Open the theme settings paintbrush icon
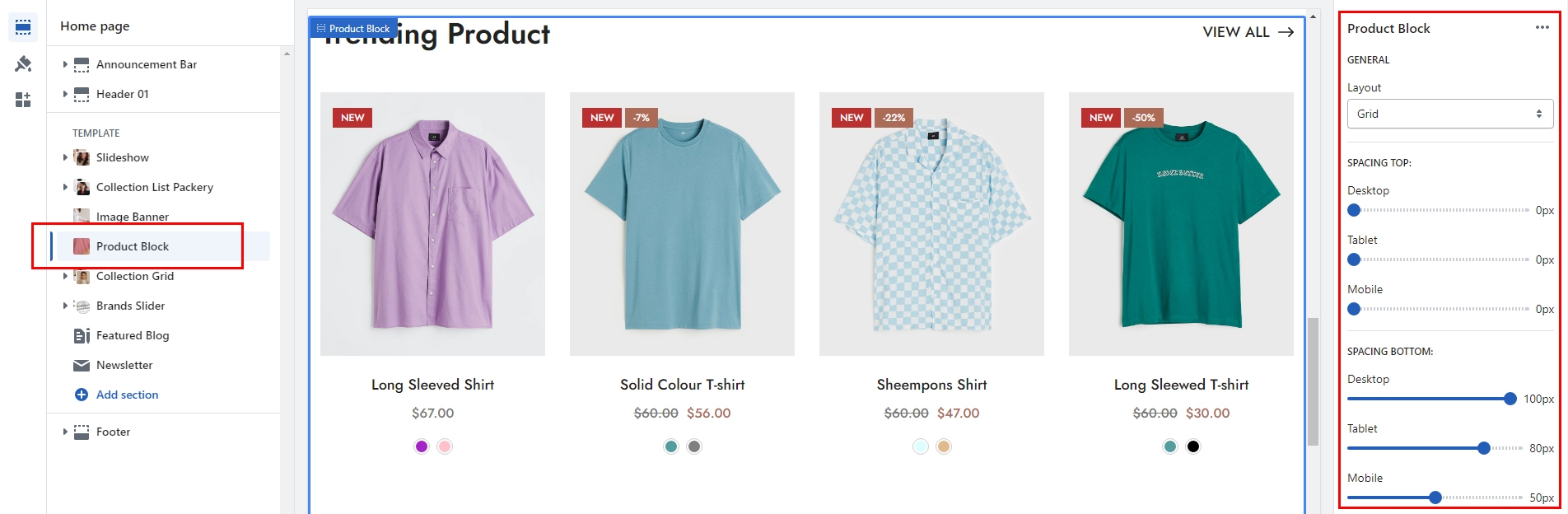 23,63
